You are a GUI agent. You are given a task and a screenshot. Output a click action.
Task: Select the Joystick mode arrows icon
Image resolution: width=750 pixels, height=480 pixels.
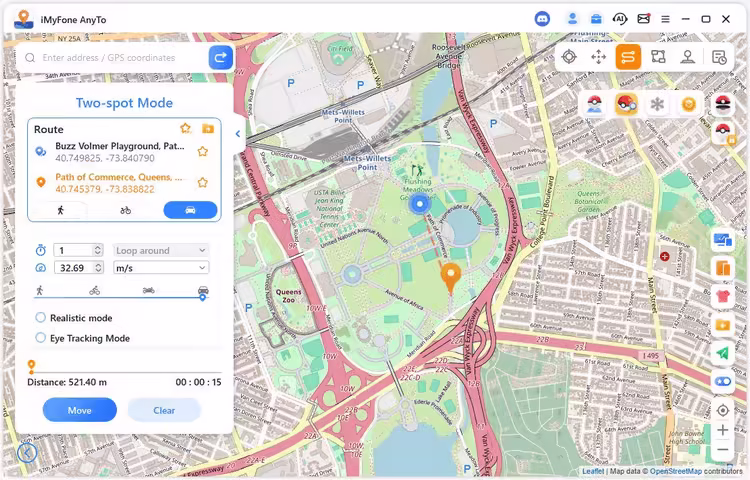click(x=598, y=57)
